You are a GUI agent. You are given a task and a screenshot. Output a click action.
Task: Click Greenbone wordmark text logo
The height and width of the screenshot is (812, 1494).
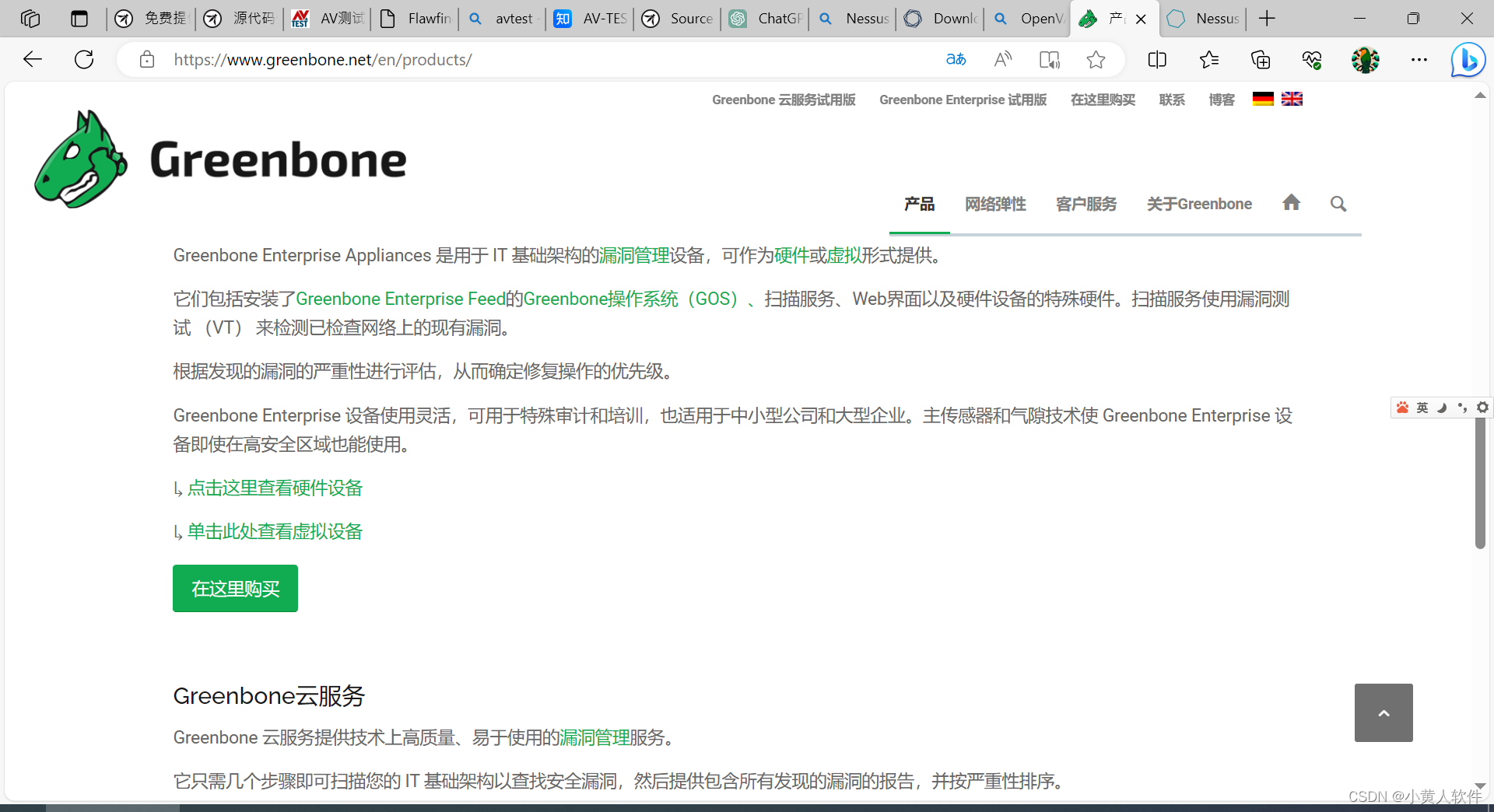tap(278, 159)
